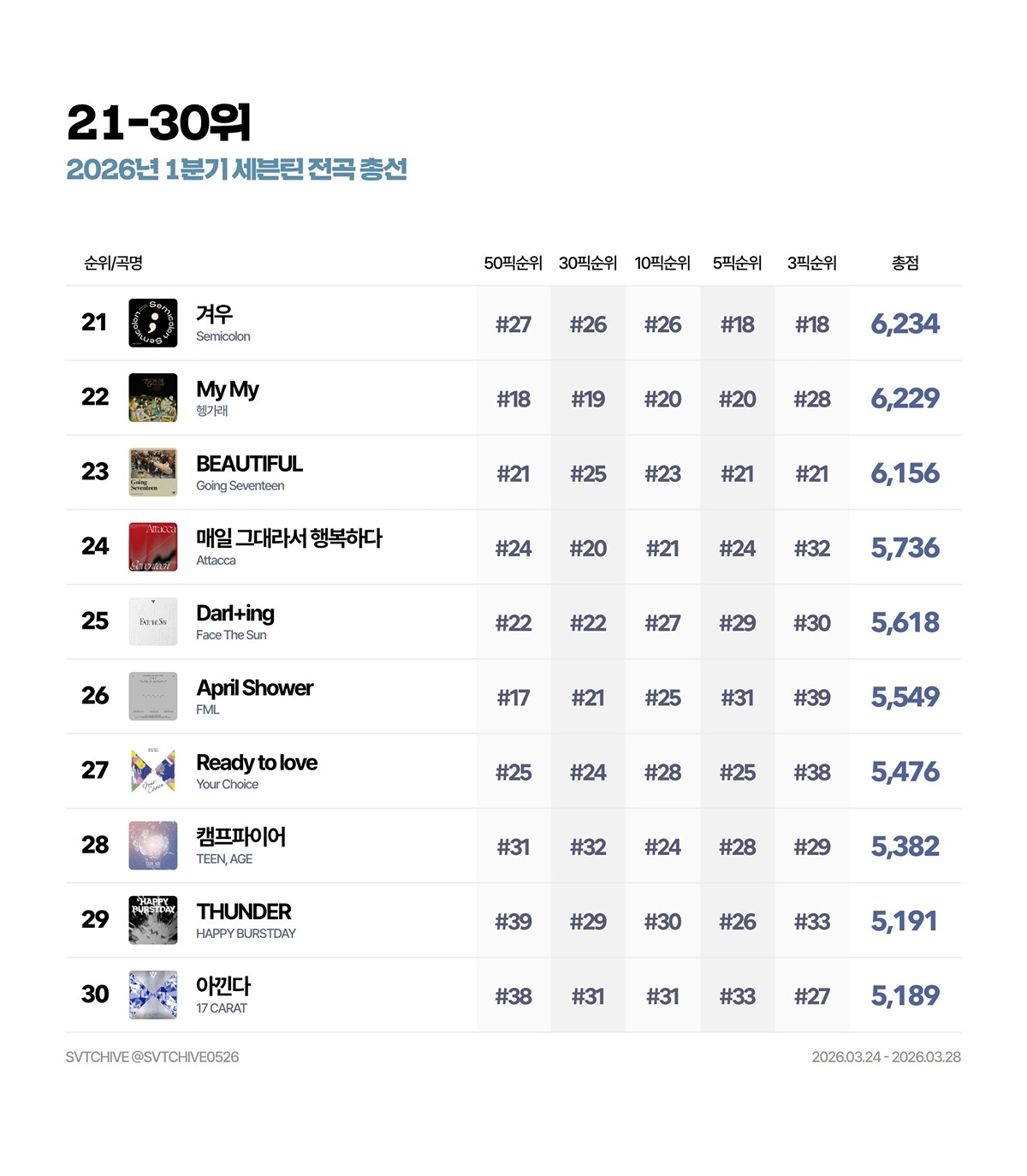Click the Semicolon album cover thumbnail
The height and width of the screenshot is (1176, 1027).
tap(153, 323)
